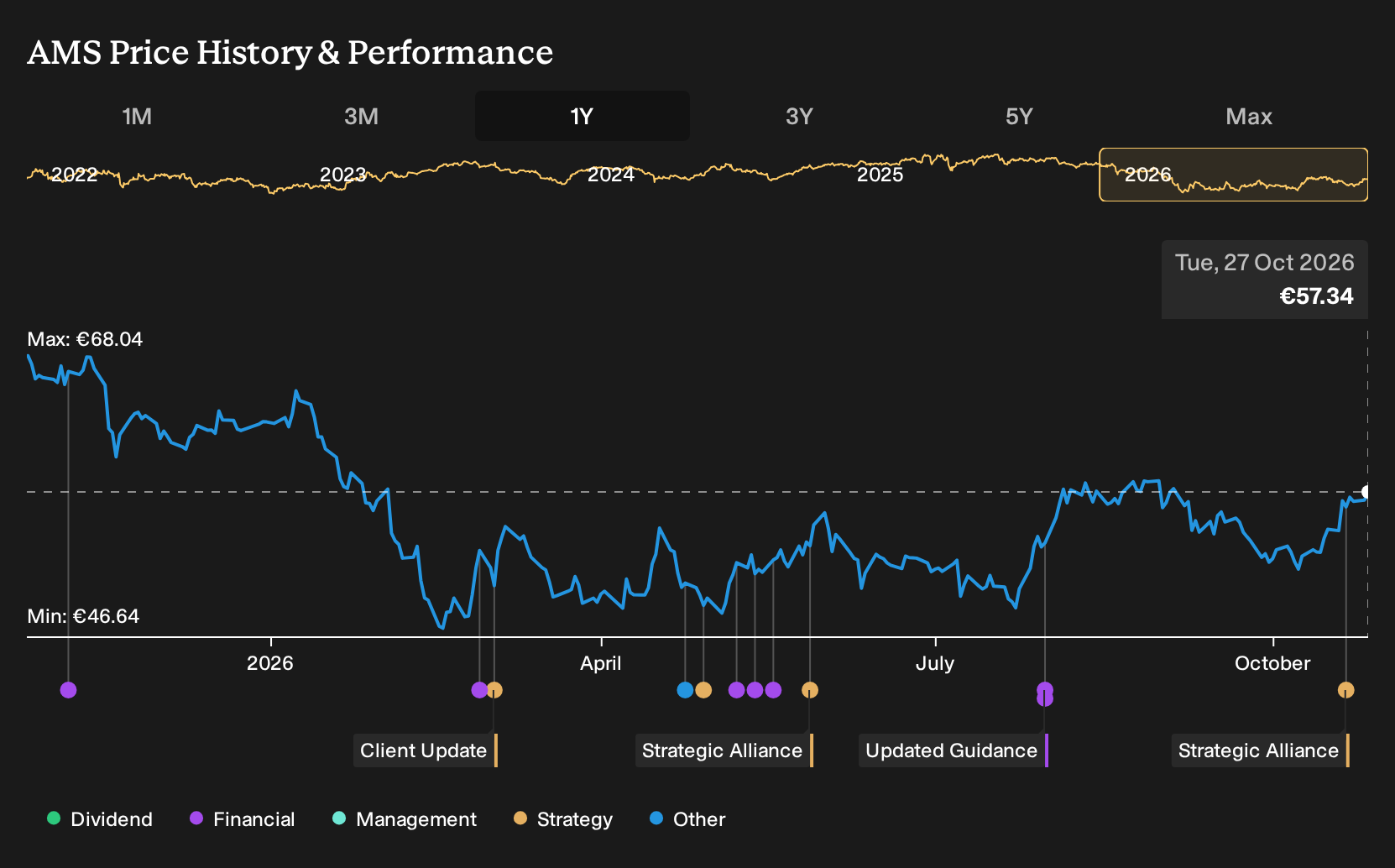Click the 'Min: €46.64' label
The height and width of the screenshot is (868, 1395).
tap(83, 616)
